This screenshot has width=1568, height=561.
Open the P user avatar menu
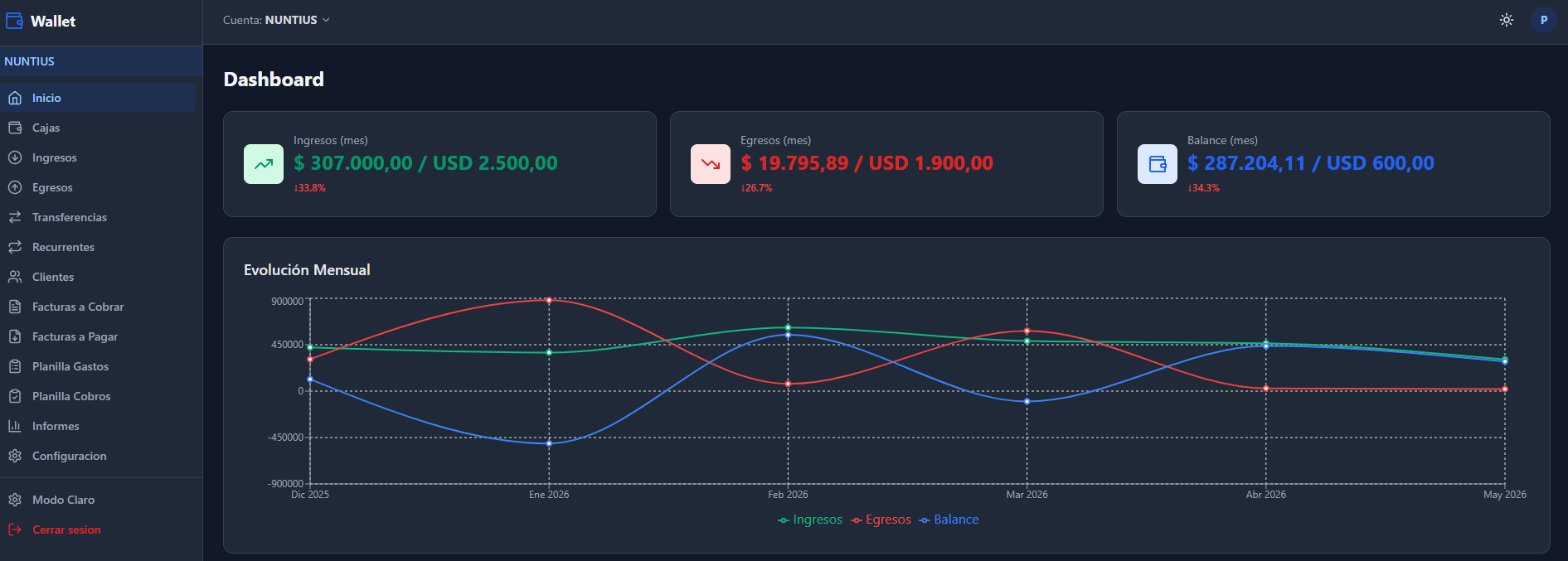coord(1543,20)
